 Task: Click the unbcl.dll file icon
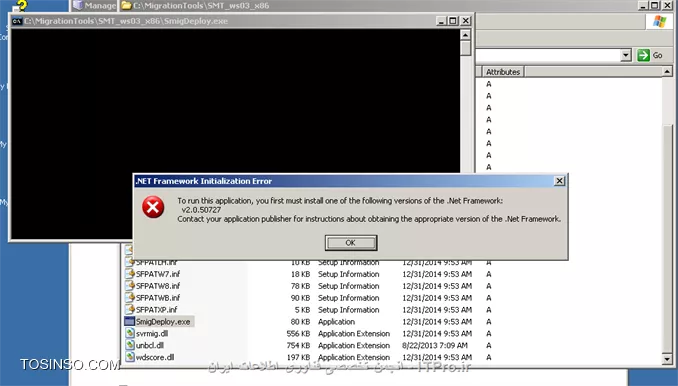pos(130,345)
